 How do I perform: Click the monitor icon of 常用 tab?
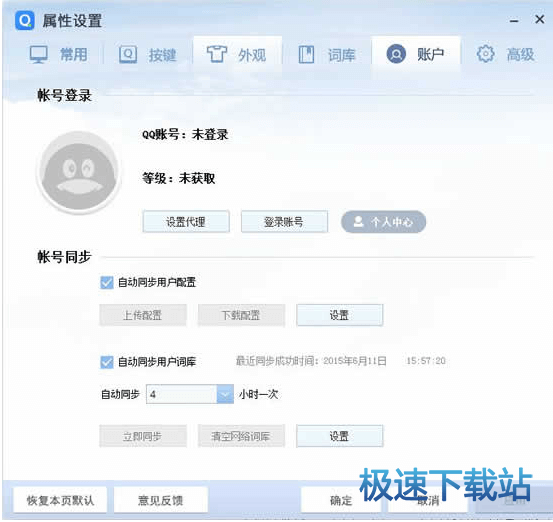(38, 54)
